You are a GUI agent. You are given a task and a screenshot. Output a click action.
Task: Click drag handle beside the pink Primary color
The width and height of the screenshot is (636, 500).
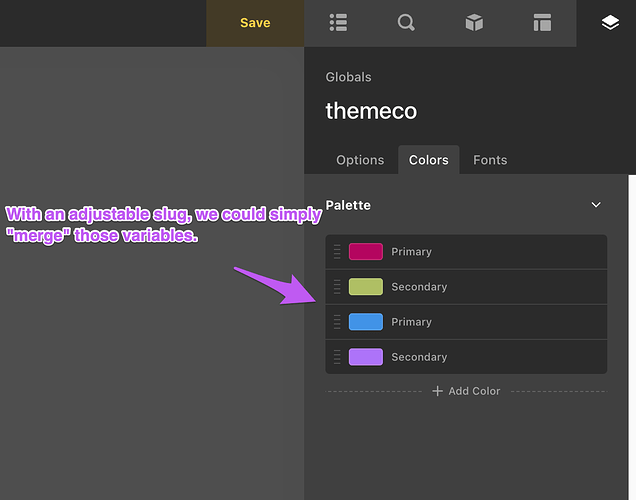pyautogui.click(x=337, y=252)
